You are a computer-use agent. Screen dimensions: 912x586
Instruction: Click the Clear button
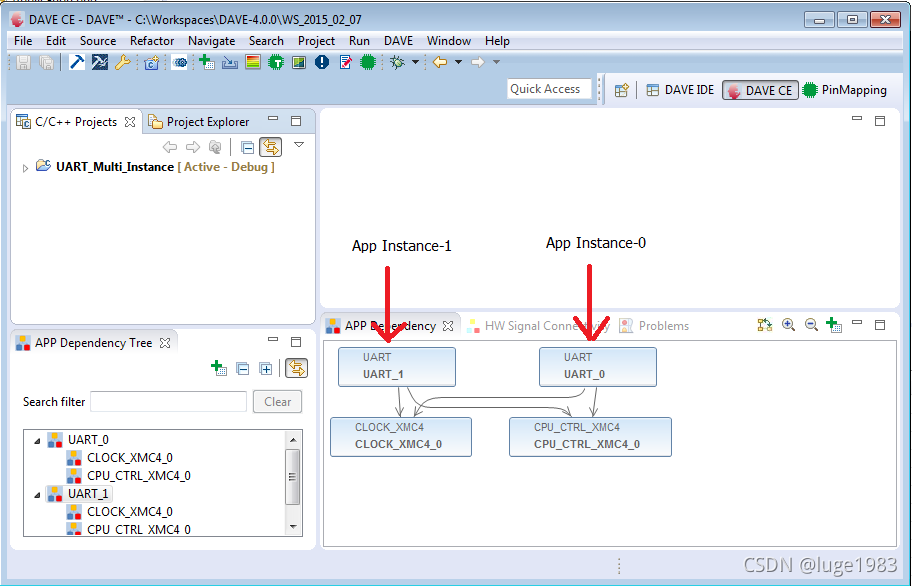click(x=277, y=402)
